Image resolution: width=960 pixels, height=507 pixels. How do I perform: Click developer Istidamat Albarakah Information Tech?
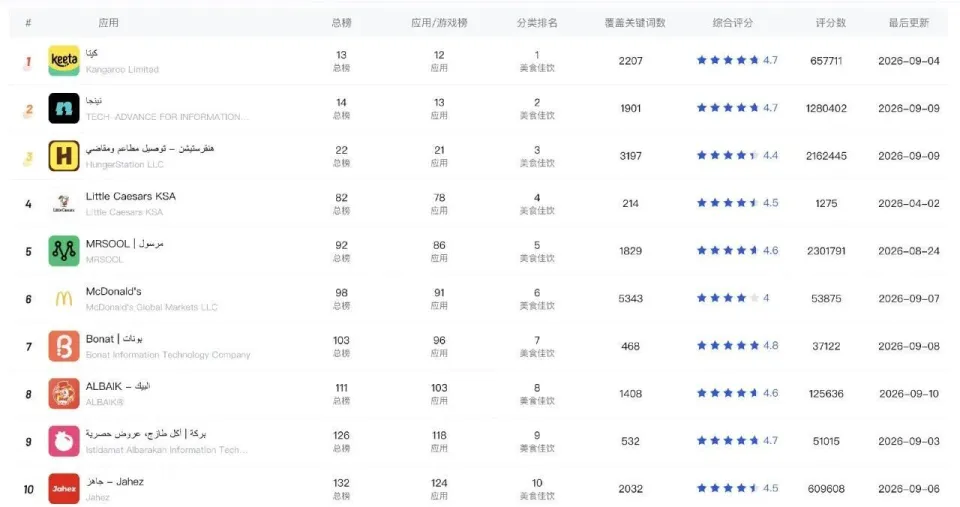coord(167,450)
